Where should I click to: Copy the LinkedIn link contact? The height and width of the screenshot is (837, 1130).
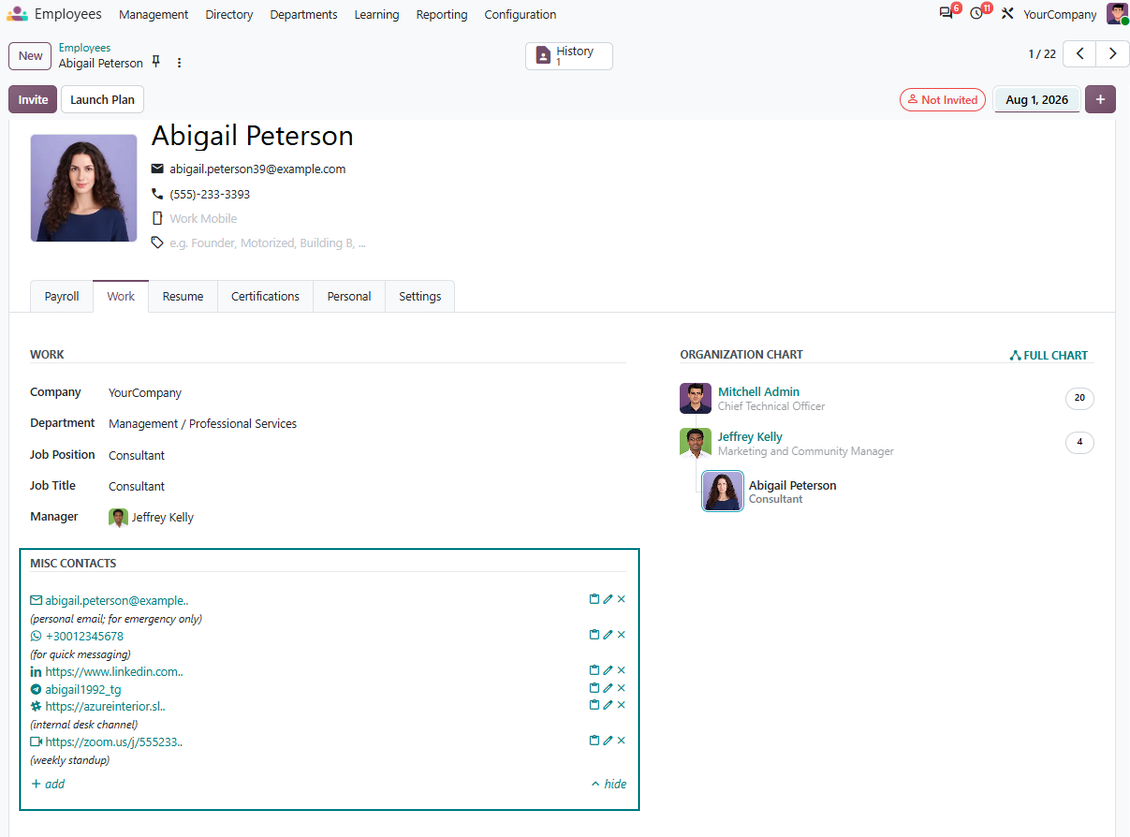click(x=595, y=670)
